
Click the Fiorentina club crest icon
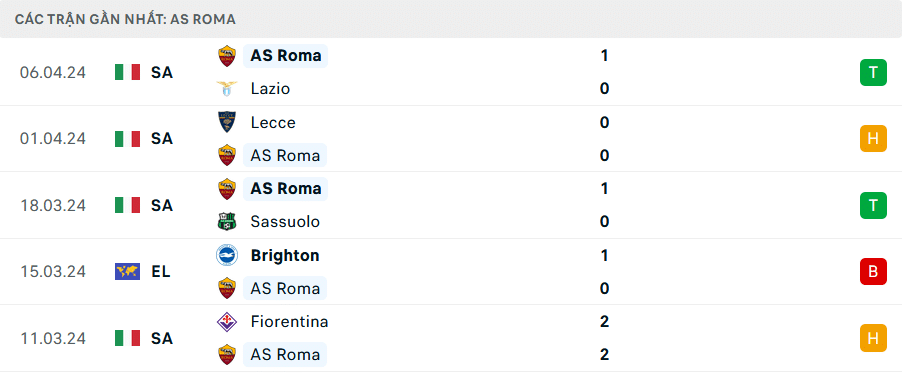tap(227, 321)
